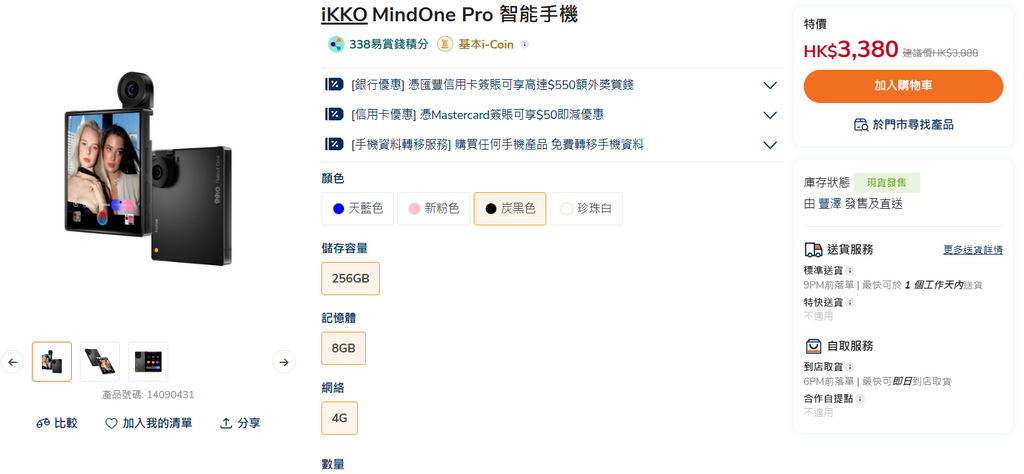Open the iKKO brand link

pyautogui.click(x=344, y=14)
